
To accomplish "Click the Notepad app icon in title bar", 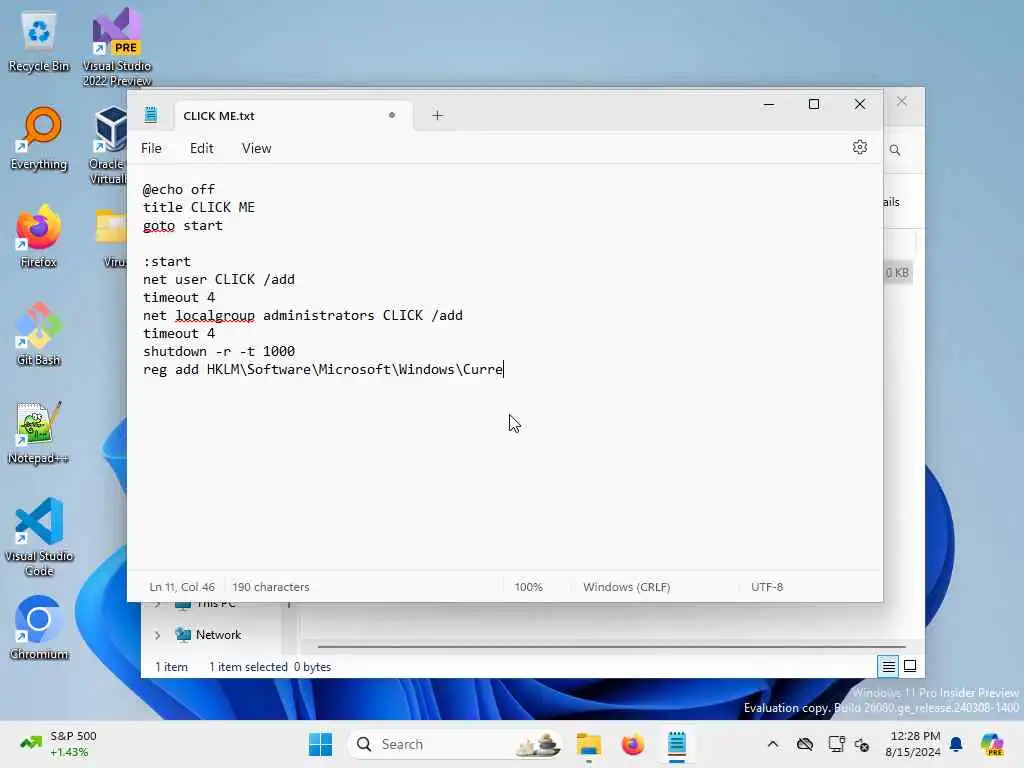I will pyautogui.click(x=151, y=115).
